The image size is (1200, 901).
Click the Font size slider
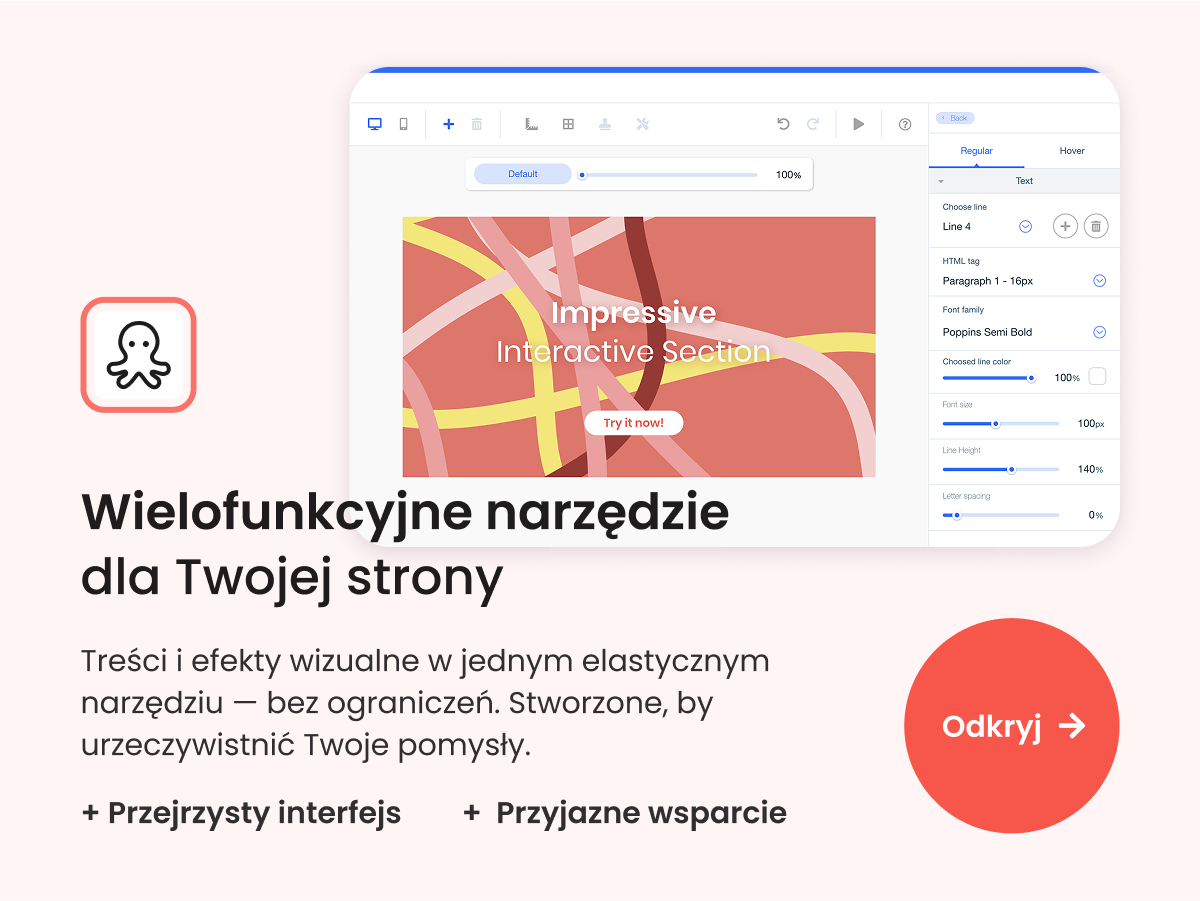1000,424
